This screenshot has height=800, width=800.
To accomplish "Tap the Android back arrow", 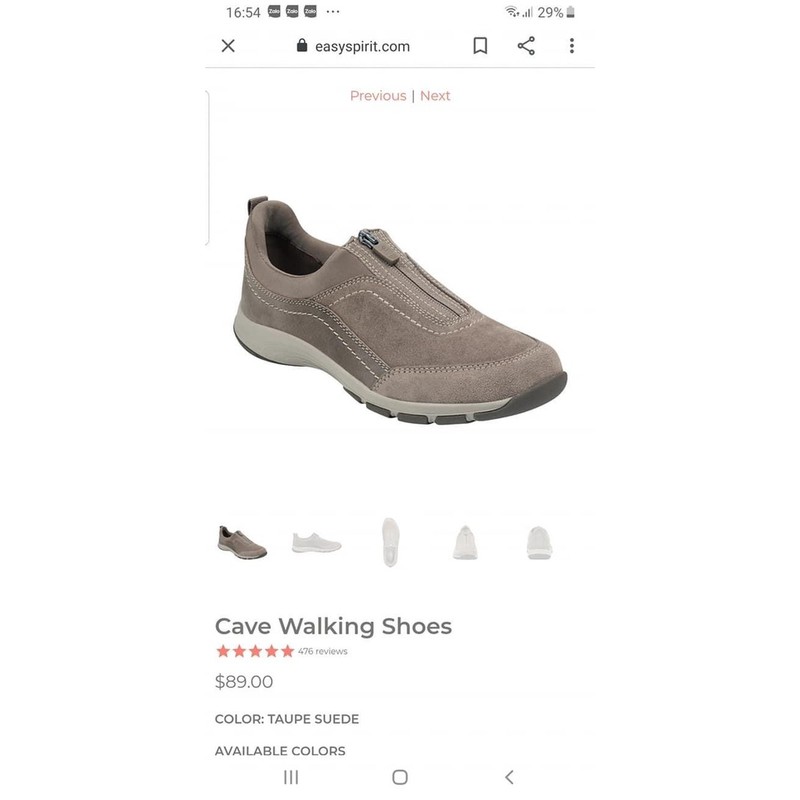I will coord(509,777).
